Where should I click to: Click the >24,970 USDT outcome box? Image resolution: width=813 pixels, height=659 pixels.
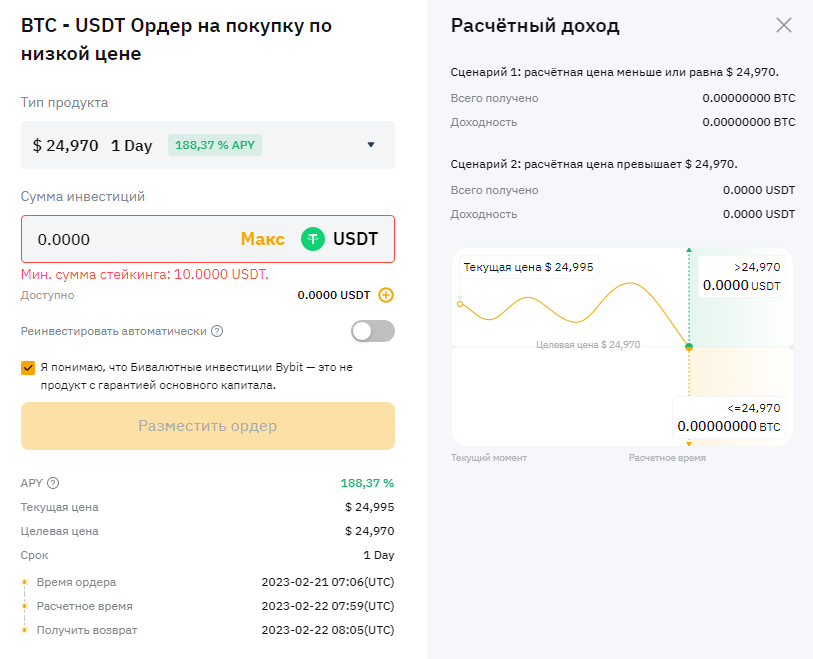click(742, 277)
